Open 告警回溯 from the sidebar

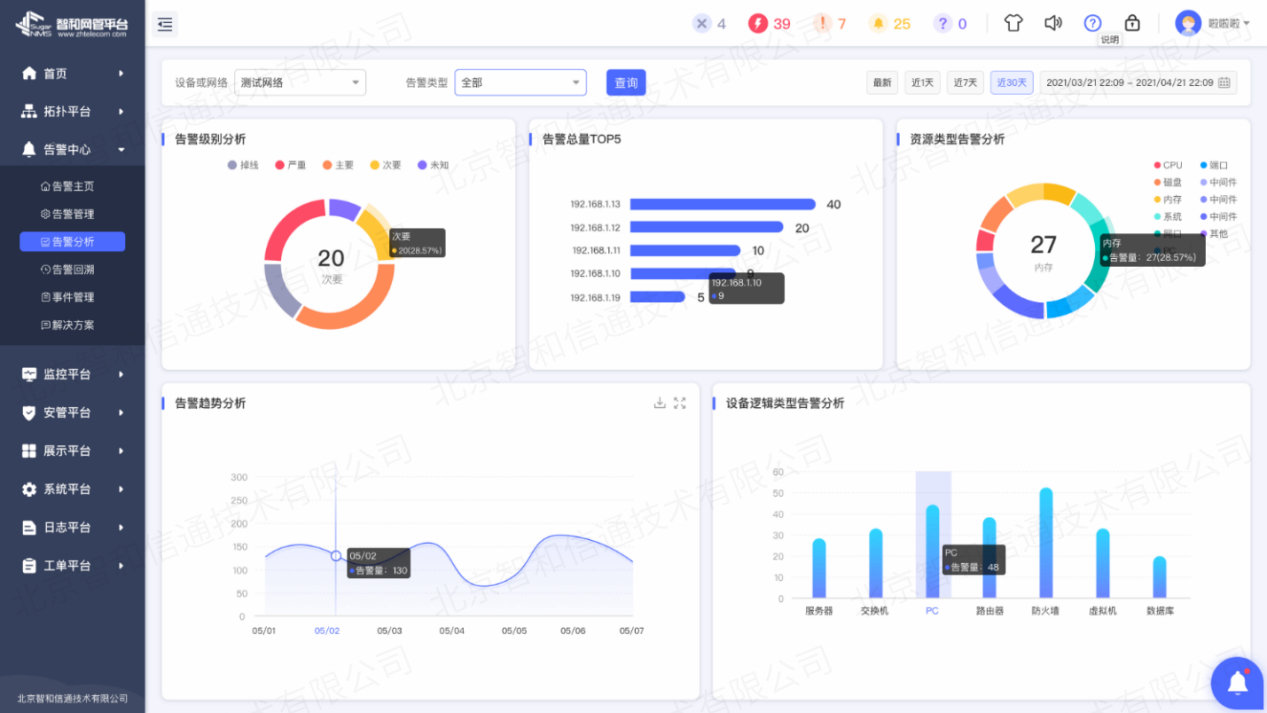pos(72,269)
